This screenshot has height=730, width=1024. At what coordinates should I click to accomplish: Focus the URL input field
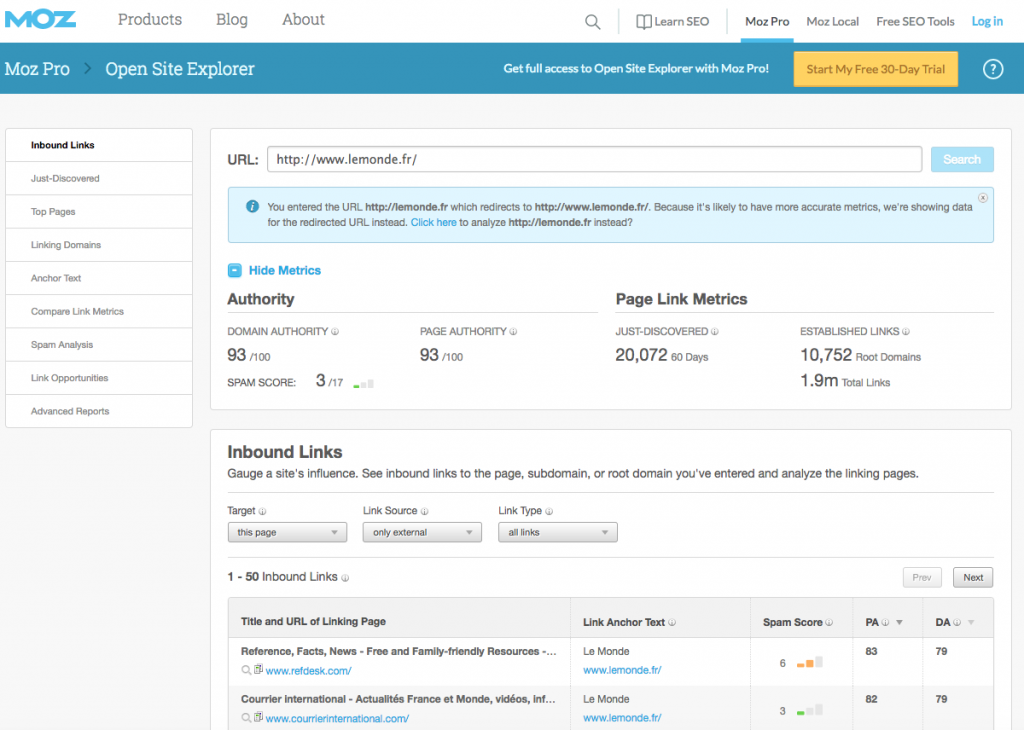pyautogui.click(x=594, y=159)
